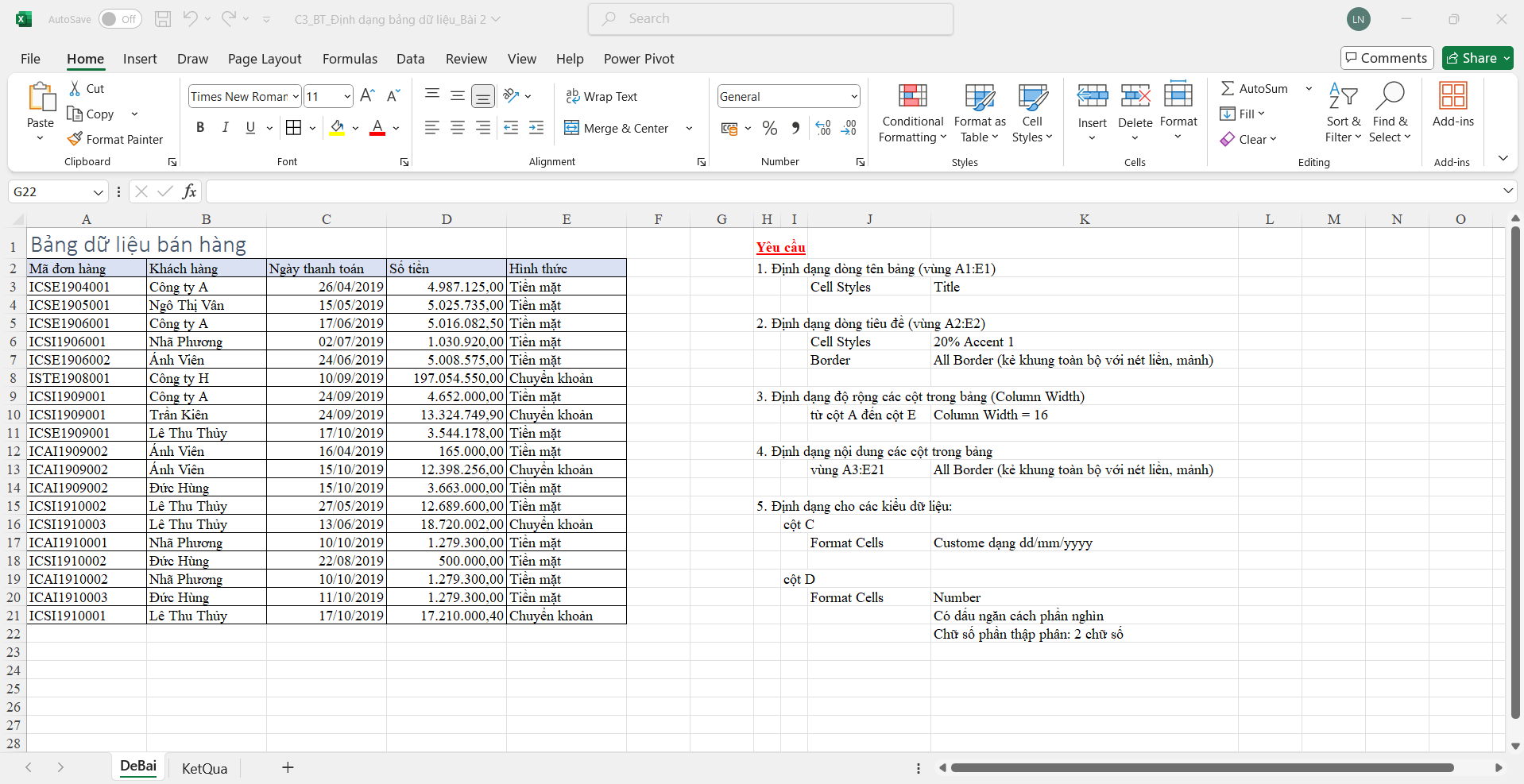Click the Insert Function fx icon

click(x=189, y=191)
